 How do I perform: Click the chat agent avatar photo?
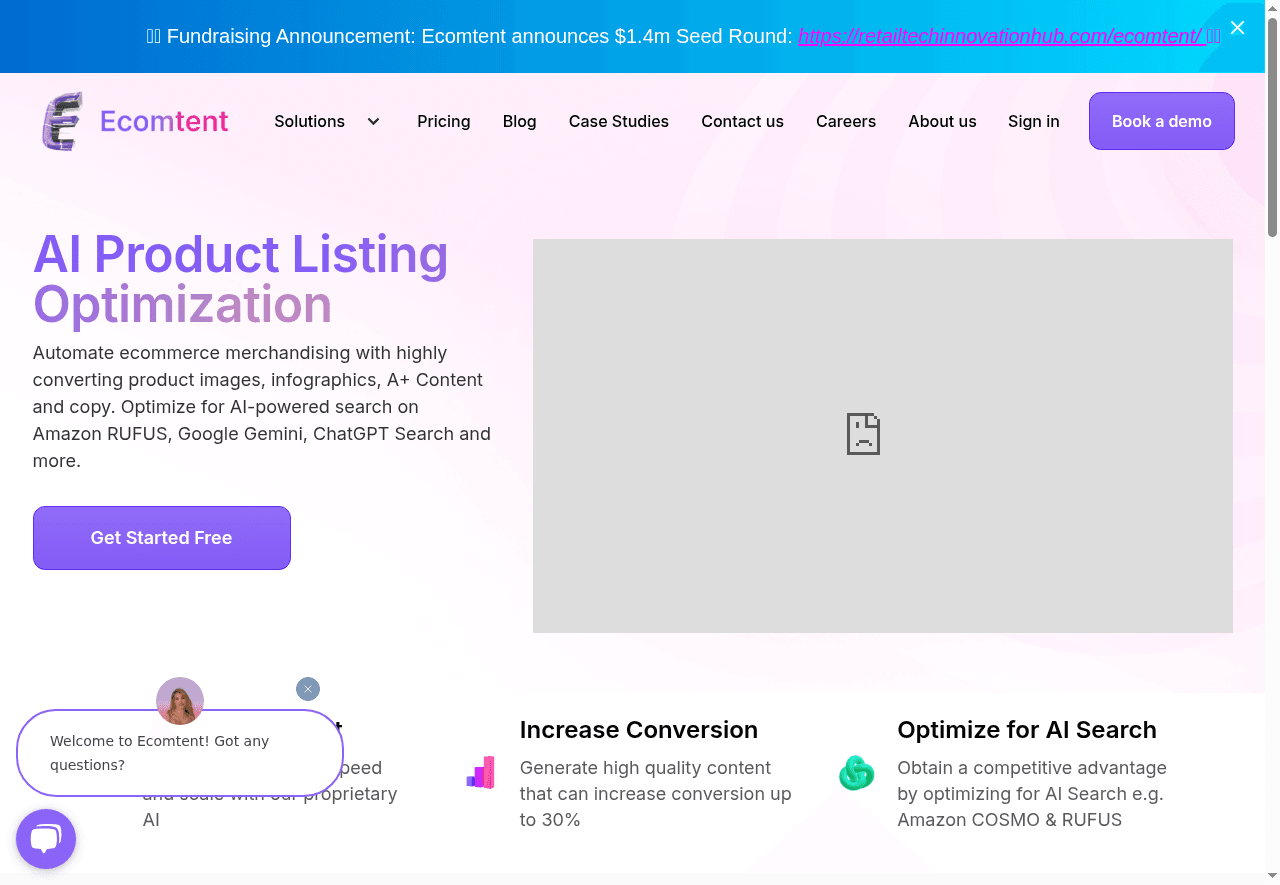tap(180, 701)
